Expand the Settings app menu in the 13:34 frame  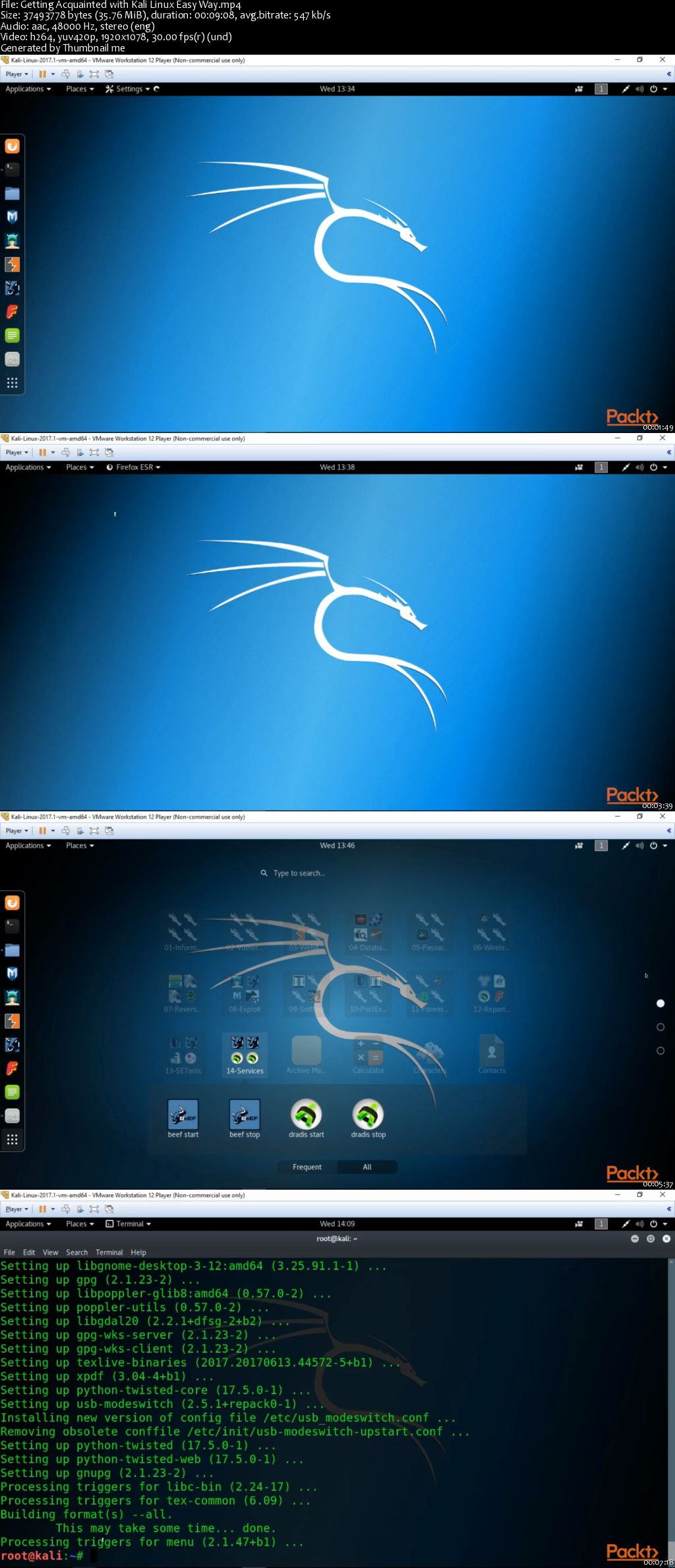(x=128, y=89)
